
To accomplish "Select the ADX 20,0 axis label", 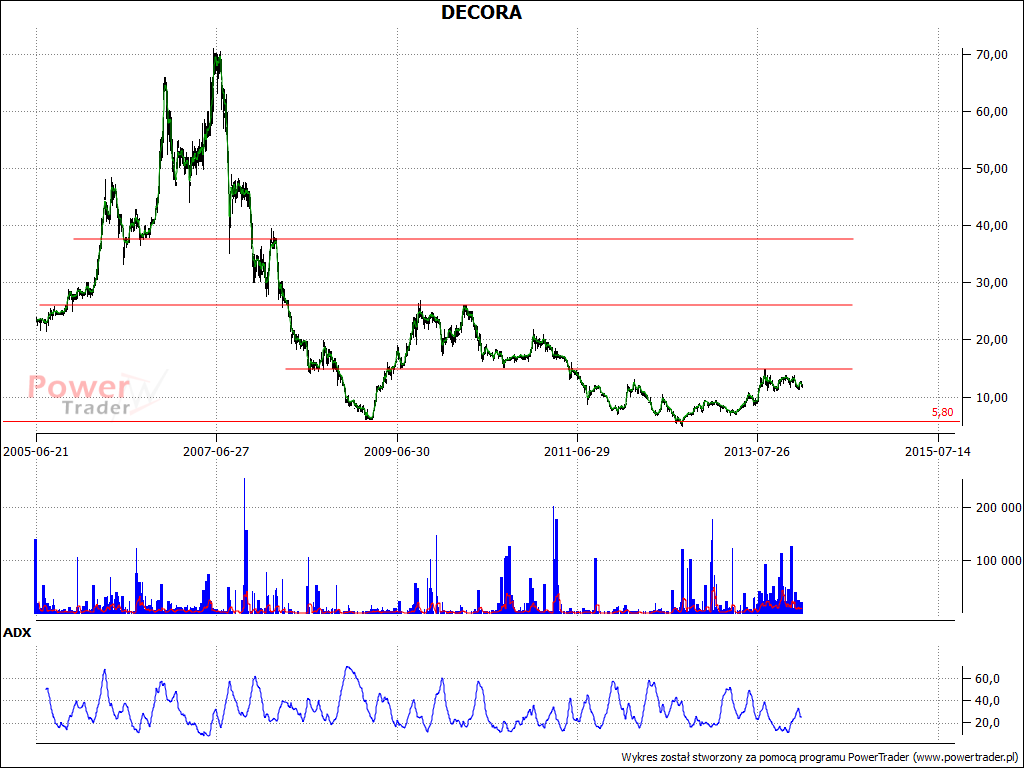I will [x=987, y=723].
